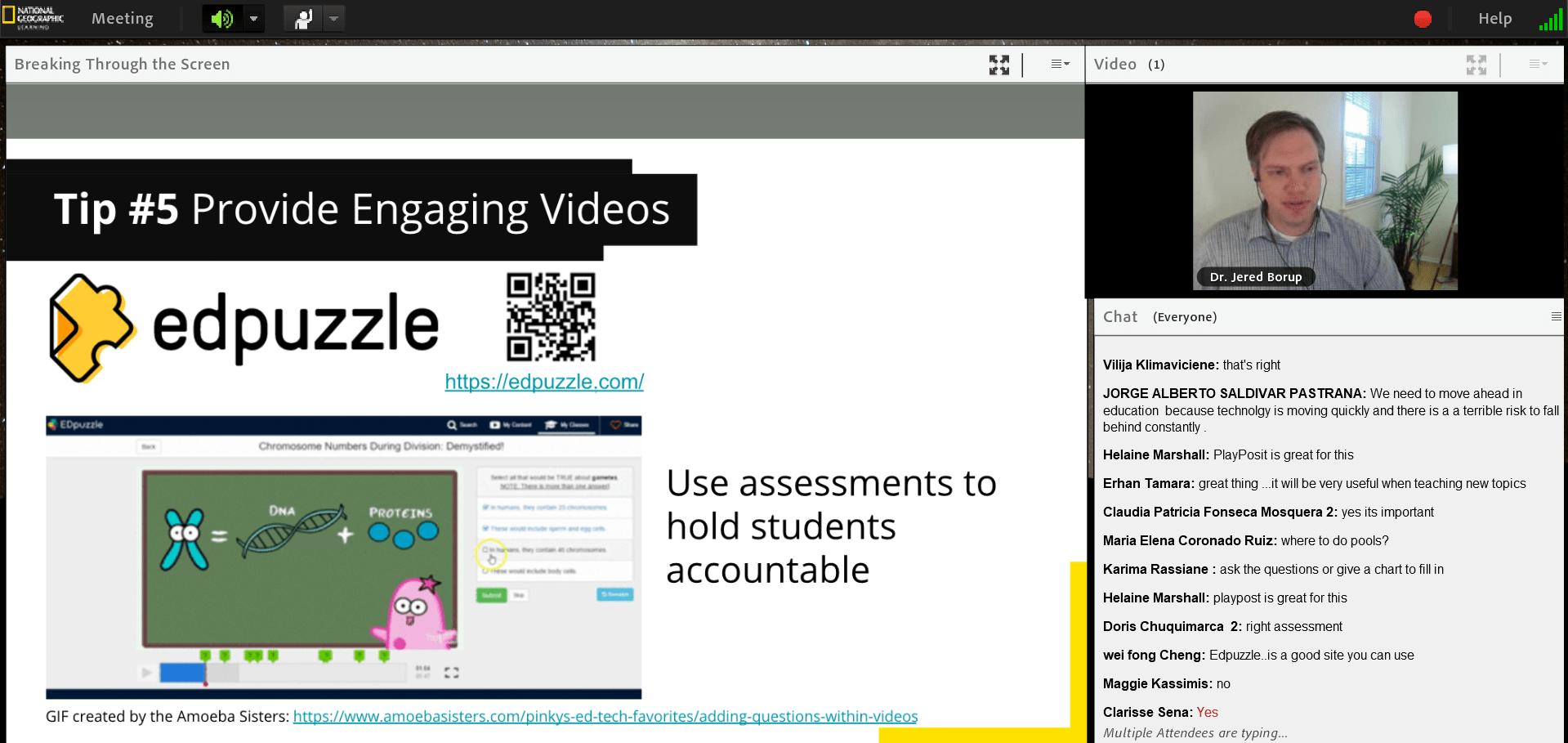The image size is (1568, 743).
Task: Click the "Breaking Through the Screen" pod title
Action: 122,64
